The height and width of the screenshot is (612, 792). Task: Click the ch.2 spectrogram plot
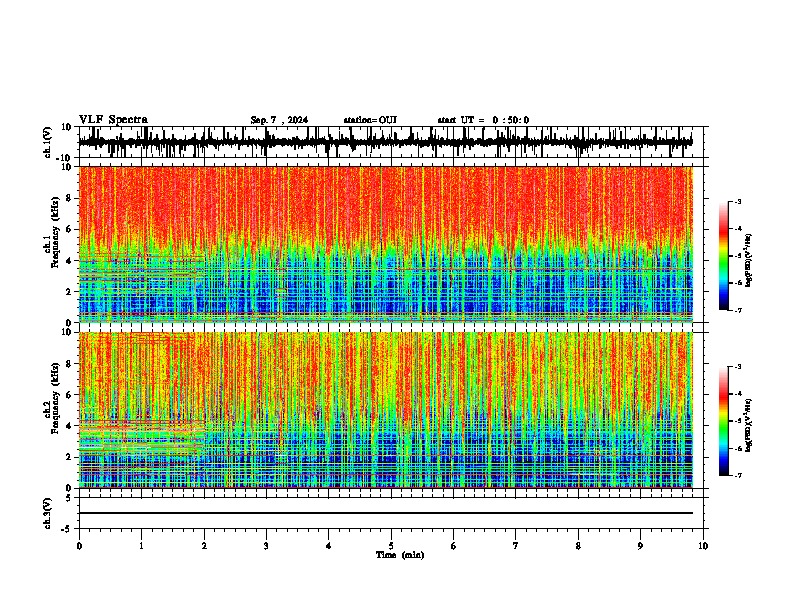386,410
